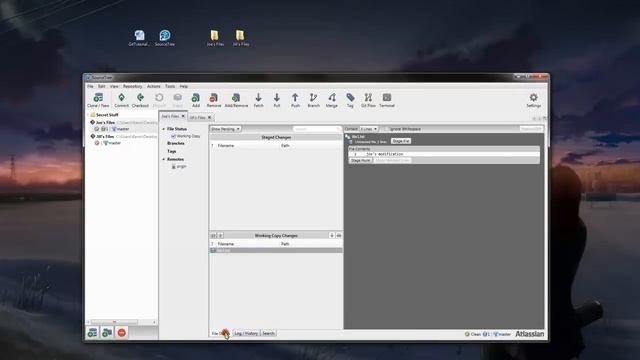Click the Pull toolbar icon
The width and height of the screenshot is (640, 360).
coord(277,100)
